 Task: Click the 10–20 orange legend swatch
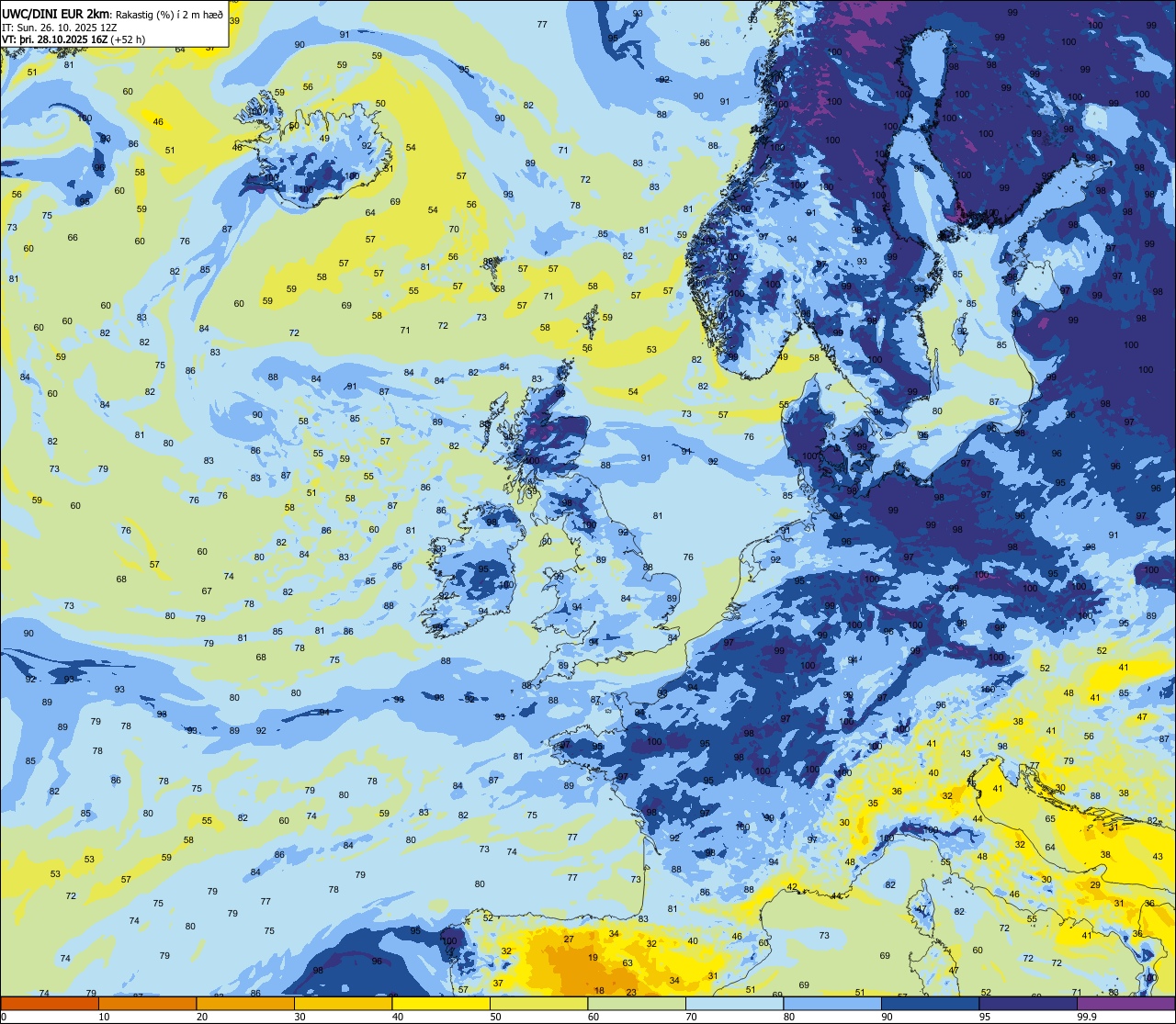148,1003
